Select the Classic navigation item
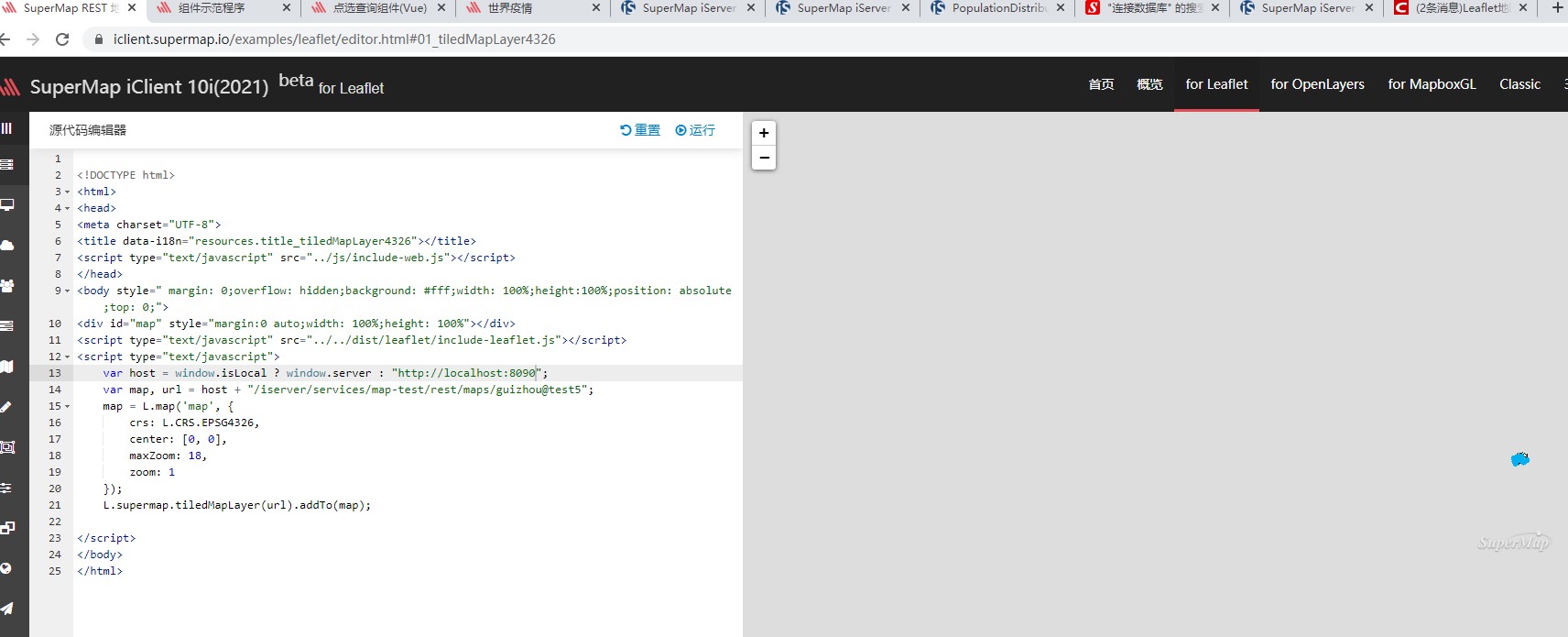This screenshot has height=637, width=1568. point(1519,84)
